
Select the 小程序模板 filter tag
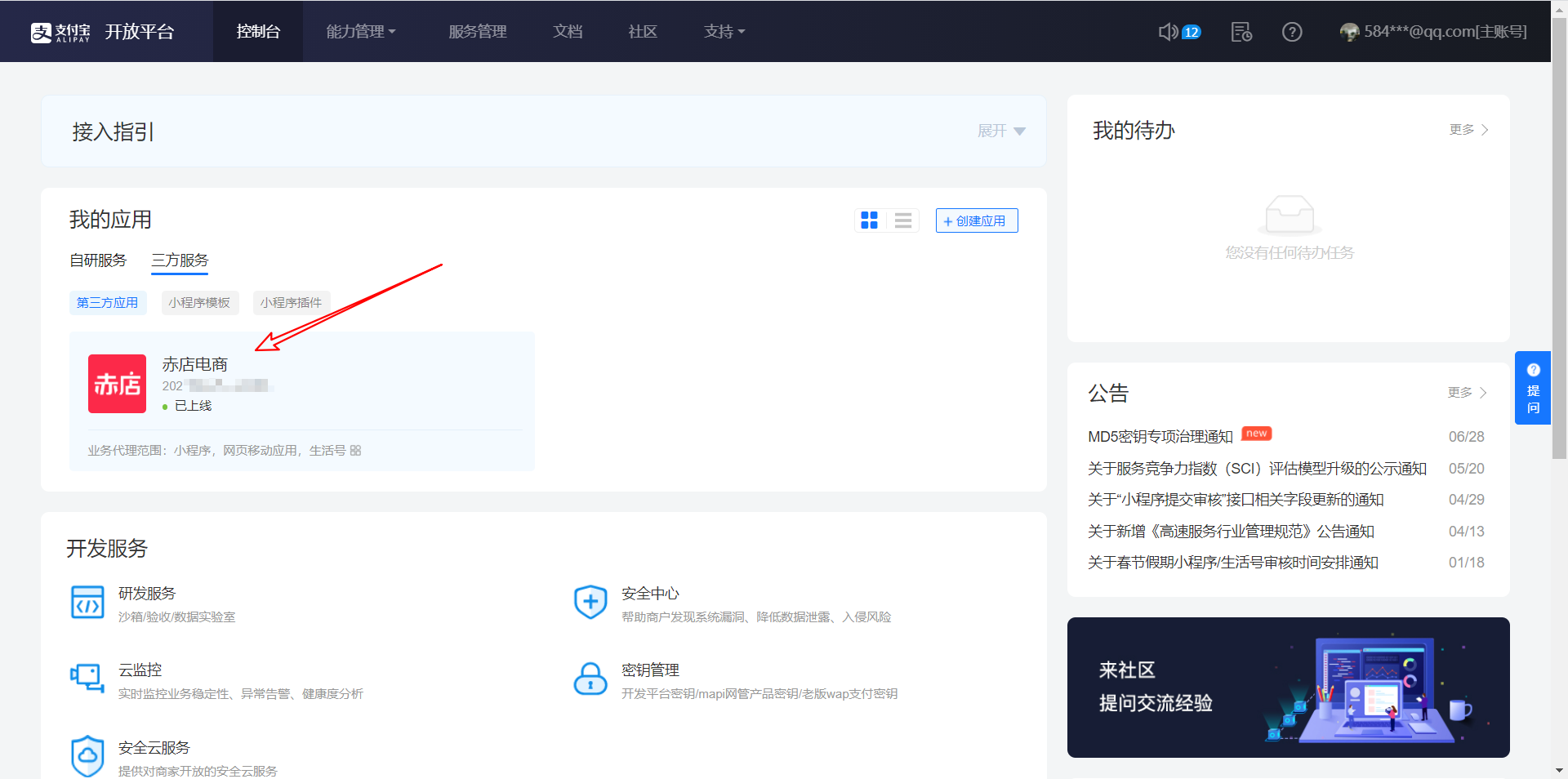tap(200, 303)
